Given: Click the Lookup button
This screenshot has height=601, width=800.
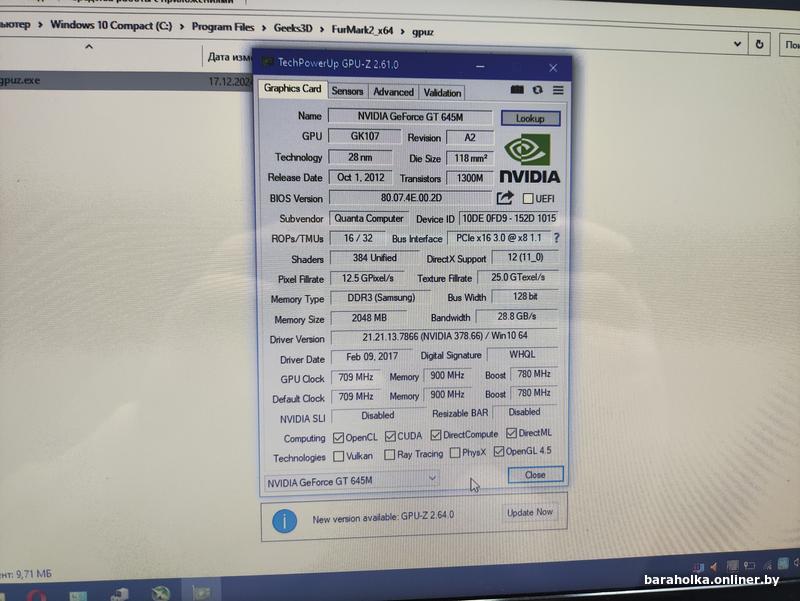Looking at the screenshot, I should point(530,118).
